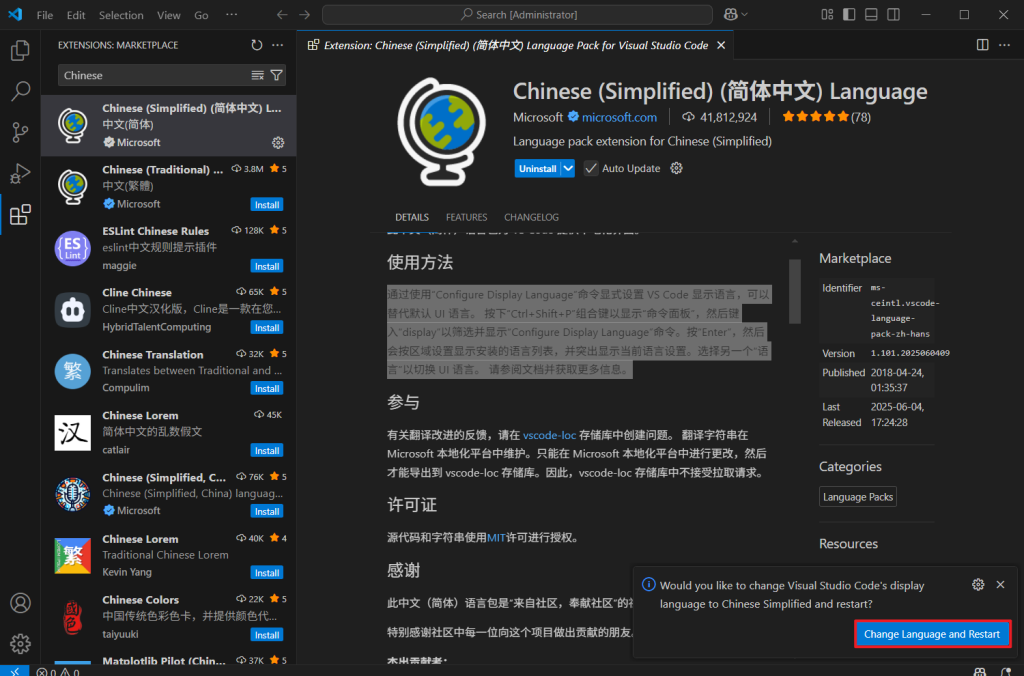Open the filter extensions funnel menu
Viewport: 1024px width, 676px height.
tap(277, 75)
